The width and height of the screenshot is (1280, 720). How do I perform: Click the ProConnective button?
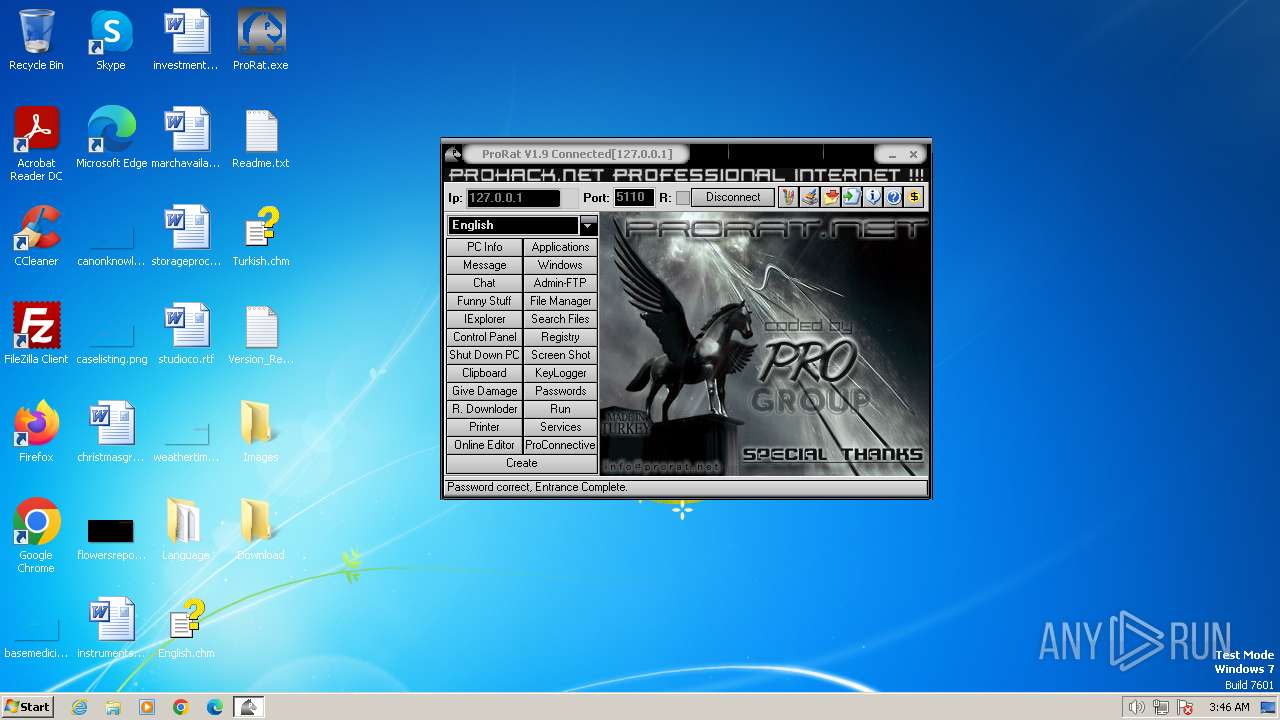(560, 445)
